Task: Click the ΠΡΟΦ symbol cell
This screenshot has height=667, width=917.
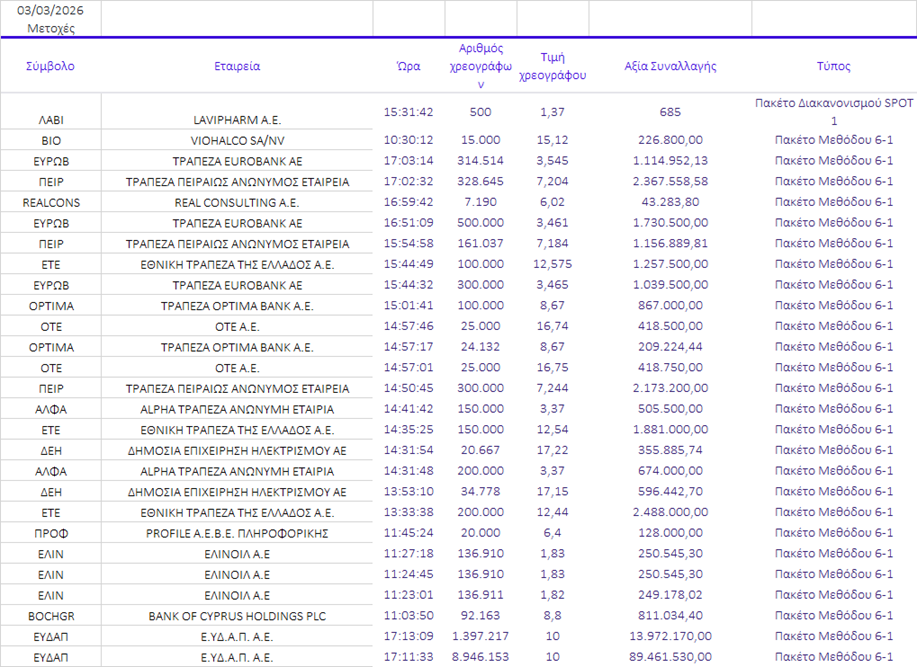Action: [x=51, y=533]
